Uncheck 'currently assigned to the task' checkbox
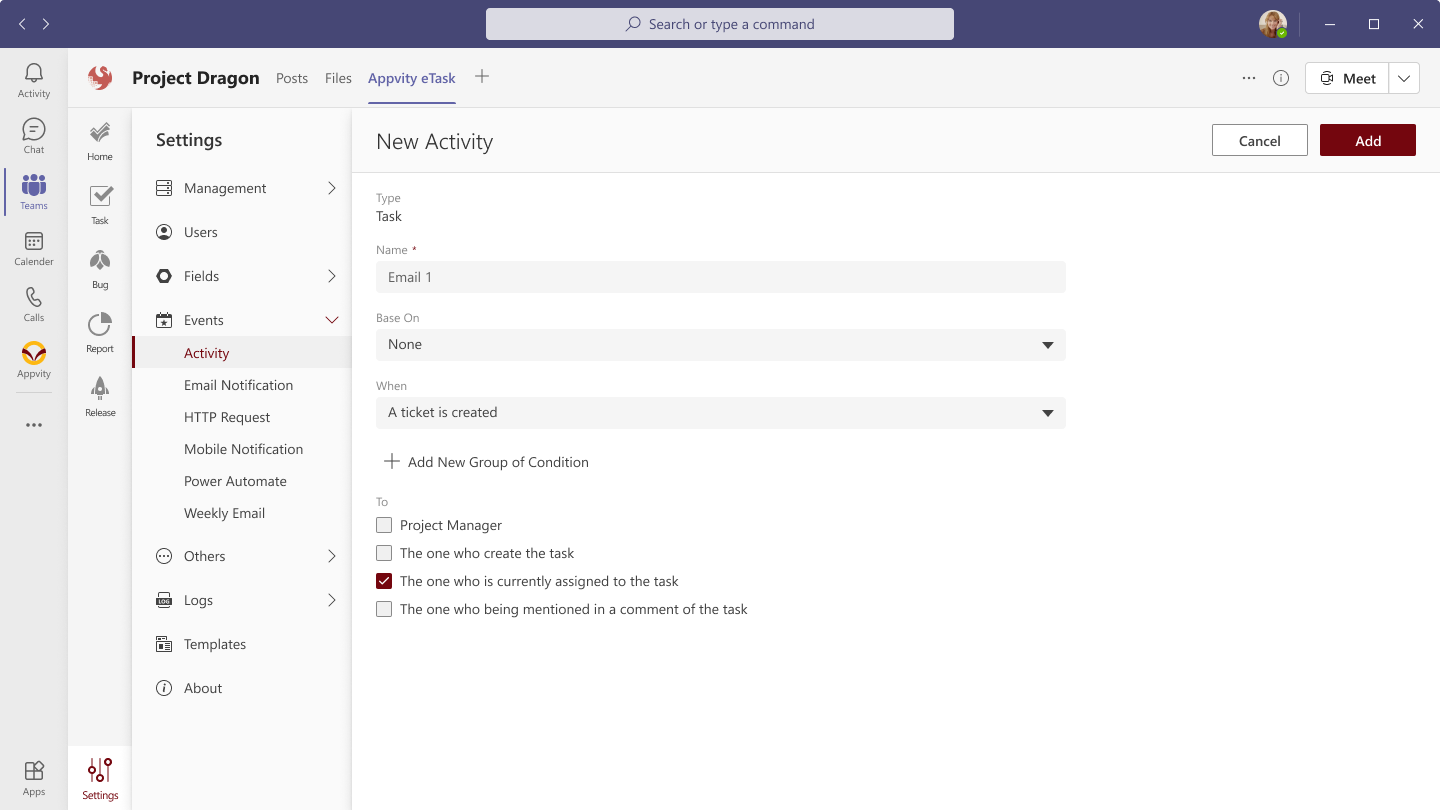1440x810 pixels. pyautogui.click(x=384, y=581)
